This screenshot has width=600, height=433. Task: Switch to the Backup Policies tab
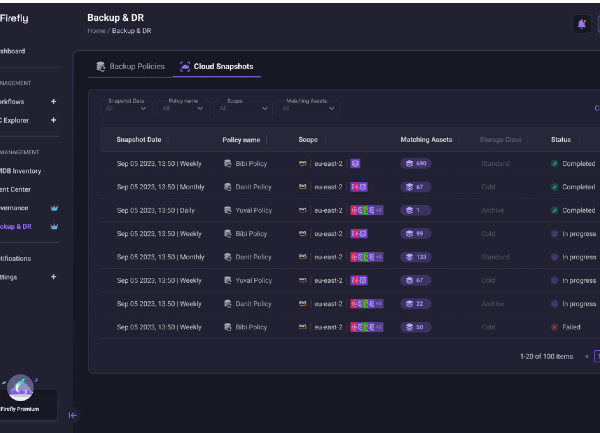(130, 67)
